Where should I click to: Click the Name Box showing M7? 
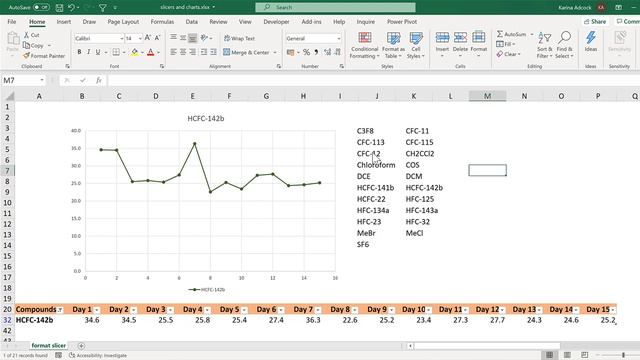pos(23,80)
